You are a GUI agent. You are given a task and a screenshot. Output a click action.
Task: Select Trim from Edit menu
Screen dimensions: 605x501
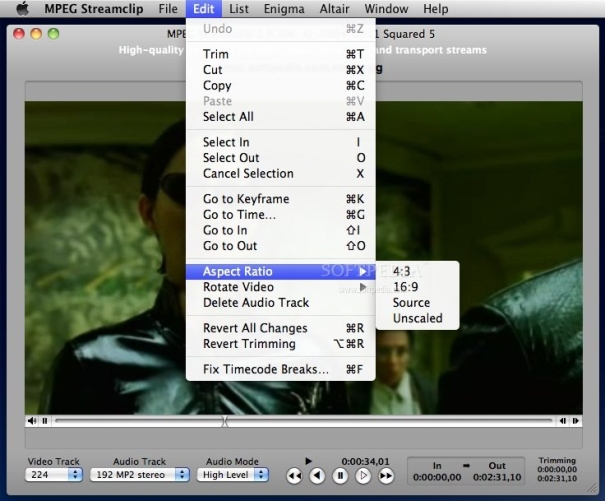tap(281, 54)
